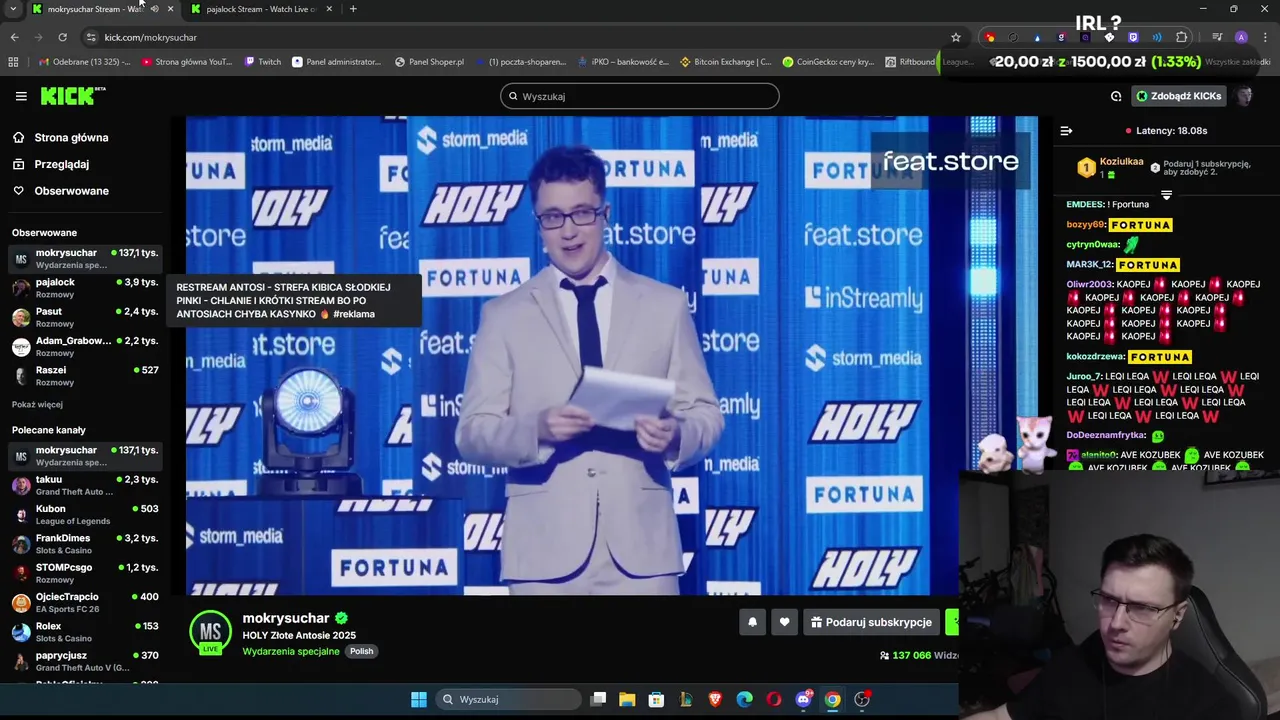This screenshot has height=720, width=1280.
Task: Click chat user Koziulkaa in leaderboard
Action: (1121, 162)
